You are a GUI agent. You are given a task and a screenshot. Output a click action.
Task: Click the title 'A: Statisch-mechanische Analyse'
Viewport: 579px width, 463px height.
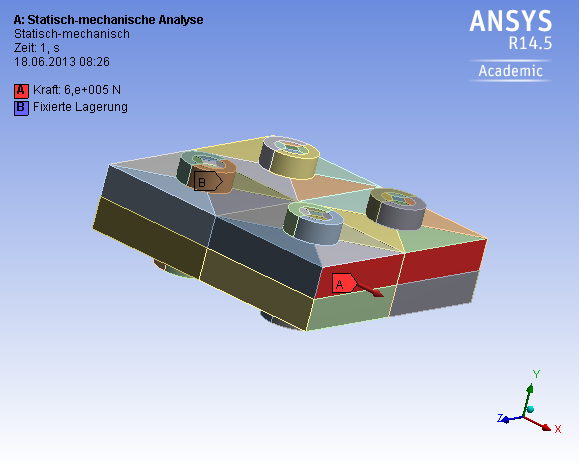point(108,20)
